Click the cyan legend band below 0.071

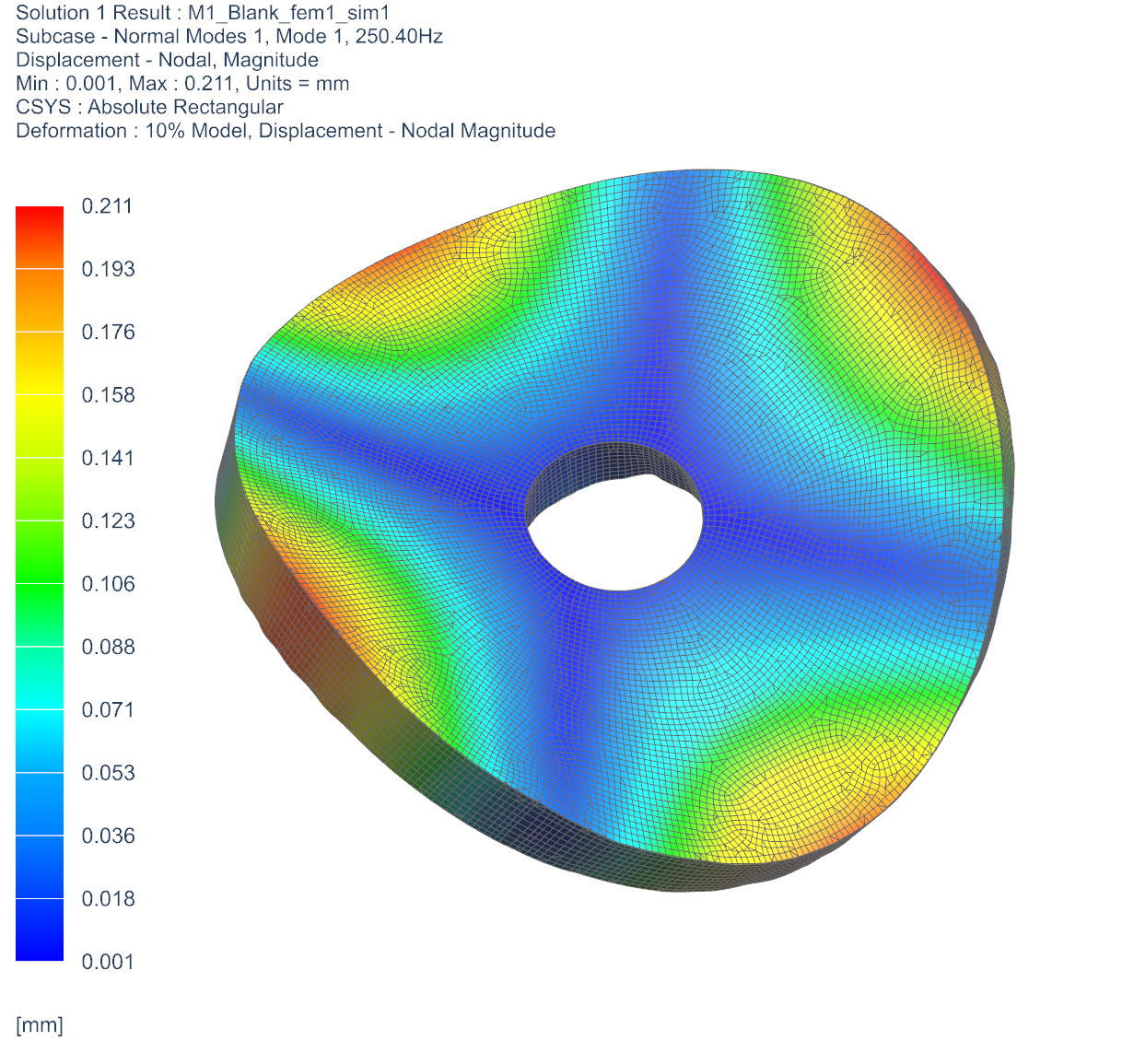[x=40, y=741]
